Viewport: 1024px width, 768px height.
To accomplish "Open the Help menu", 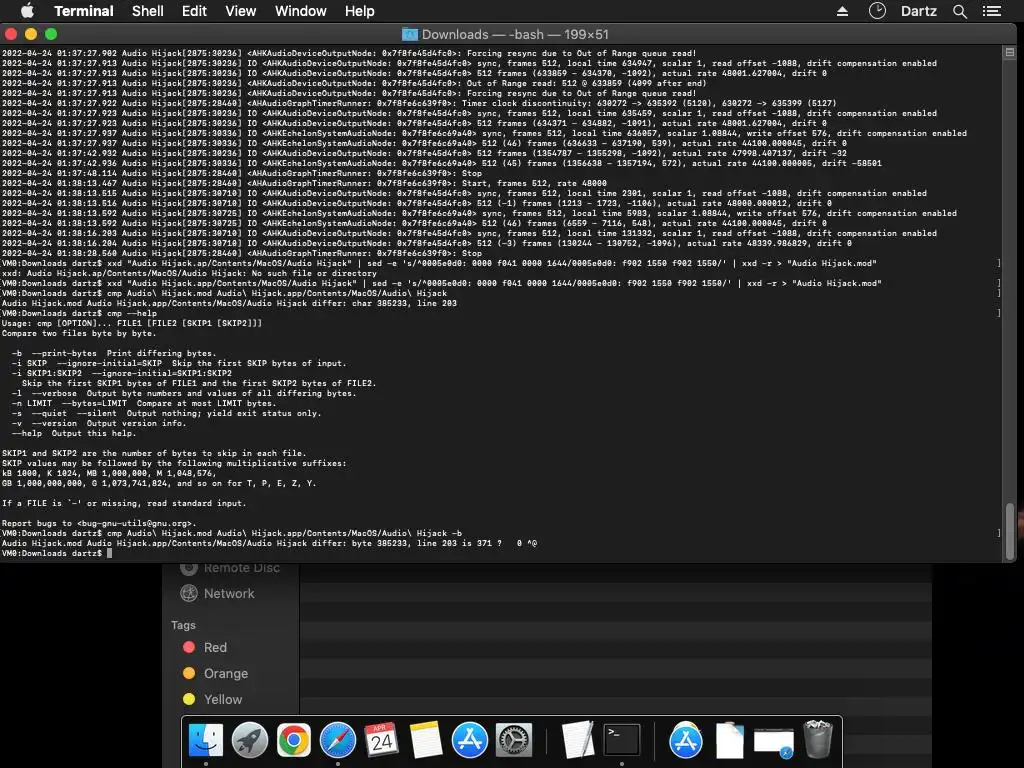I will pyautogui.click(x=360, y=11).
